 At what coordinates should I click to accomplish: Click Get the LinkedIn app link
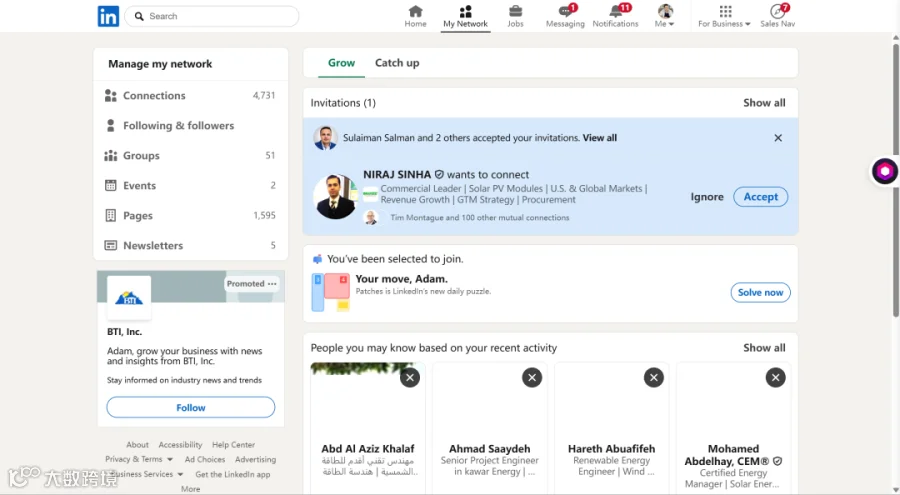[x=232, y=474]
